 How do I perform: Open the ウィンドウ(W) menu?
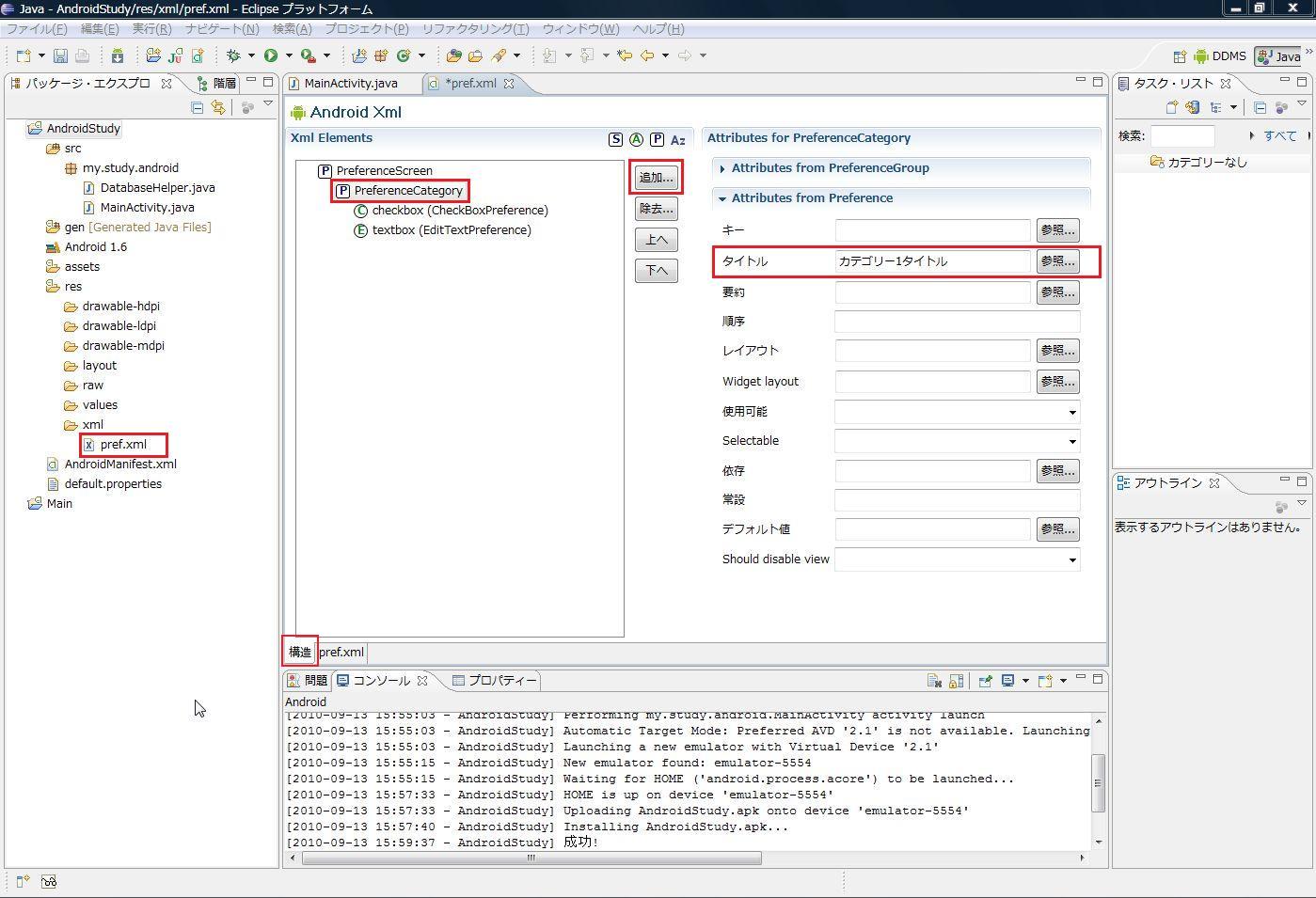(580, 29)
